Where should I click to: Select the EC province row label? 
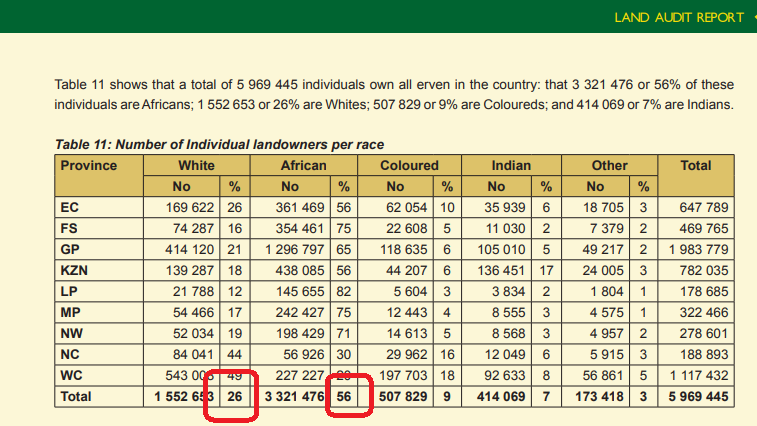tap(70, 208)
